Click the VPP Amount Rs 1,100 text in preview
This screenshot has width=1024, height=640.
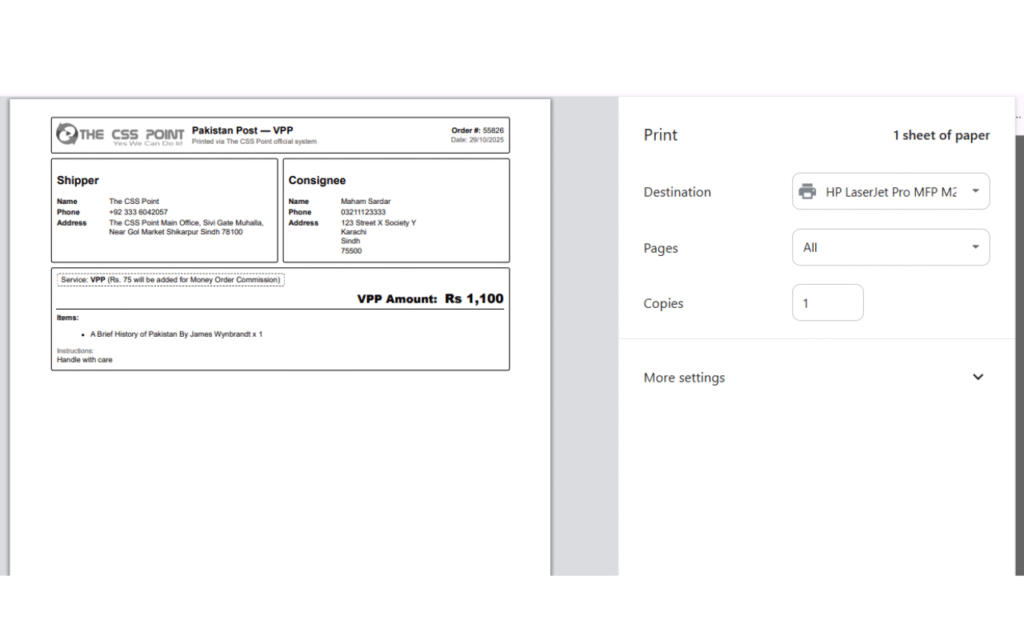coord(430,298)
